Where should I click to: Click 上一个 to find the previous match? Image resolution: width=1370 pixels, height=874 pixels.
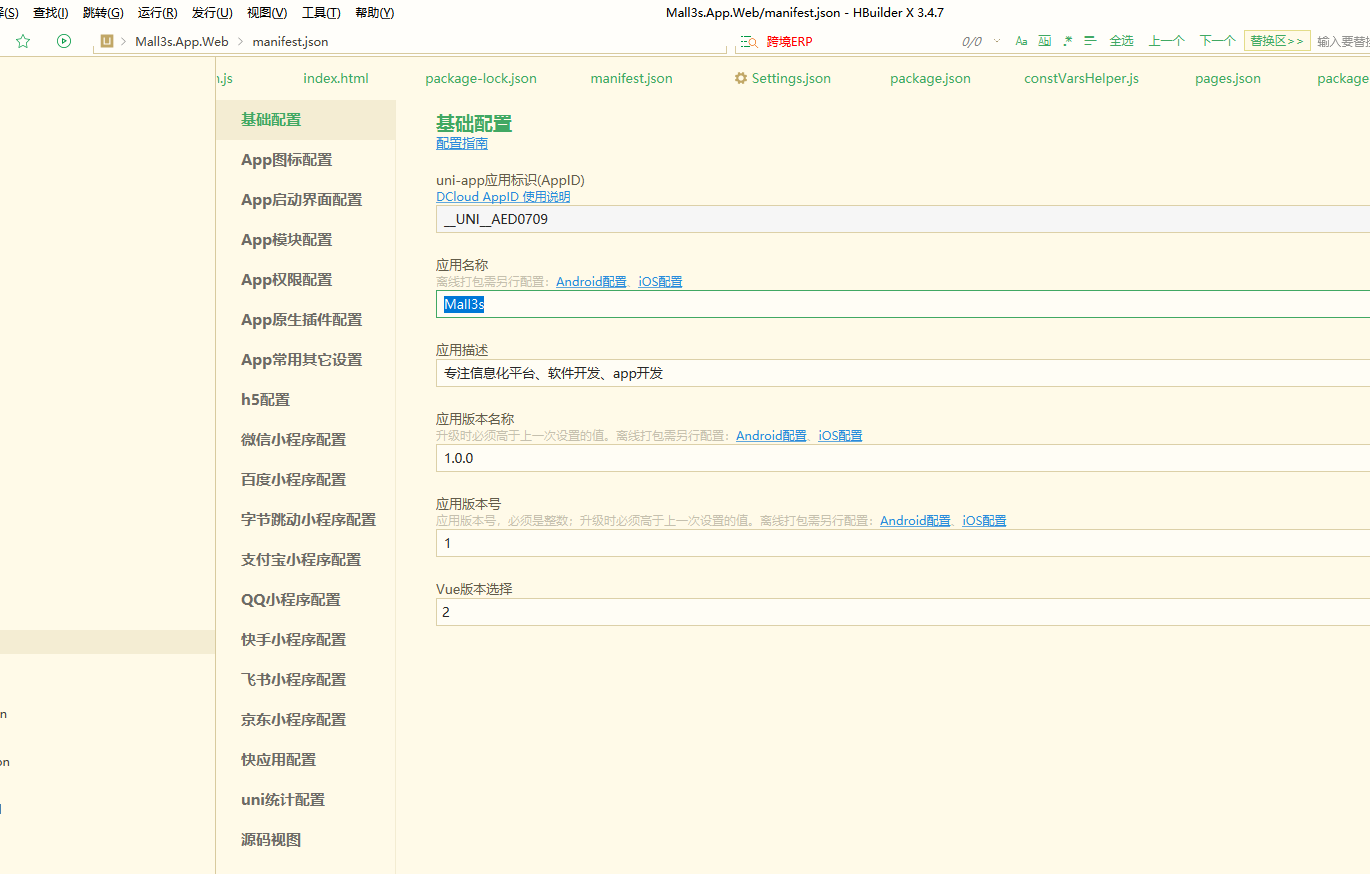[x=1167, y=41]
